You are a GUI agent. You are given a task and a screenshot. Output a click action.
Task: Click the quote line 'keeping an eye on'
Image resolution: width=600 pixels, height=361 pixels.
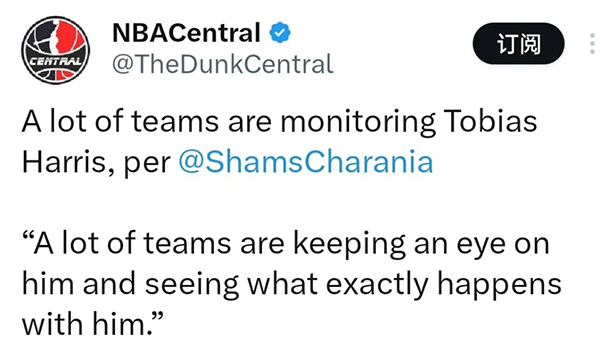tap(421, 244)
